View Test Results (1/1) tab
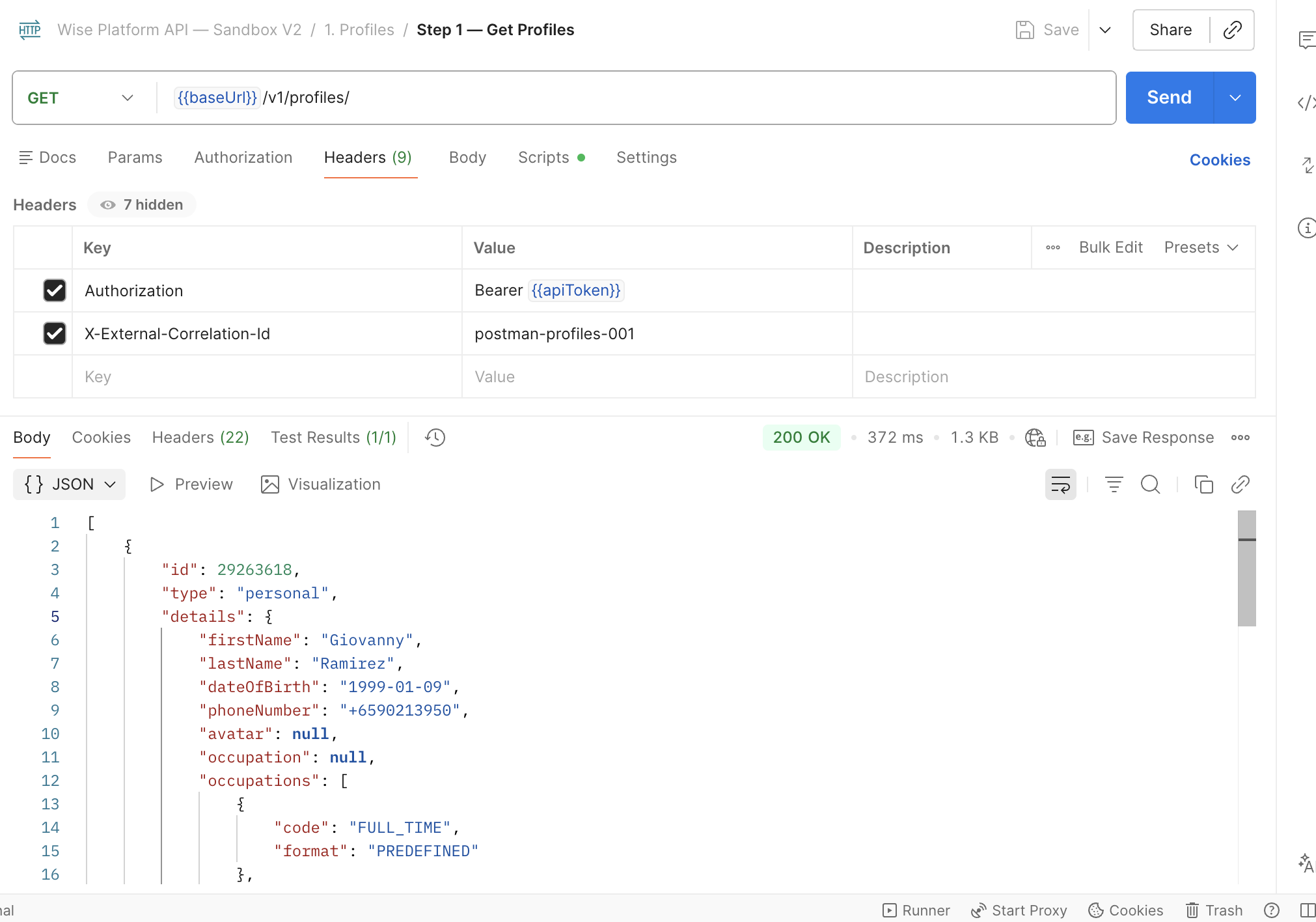The height and width of the screenshot is (922, 1316). 333,438
